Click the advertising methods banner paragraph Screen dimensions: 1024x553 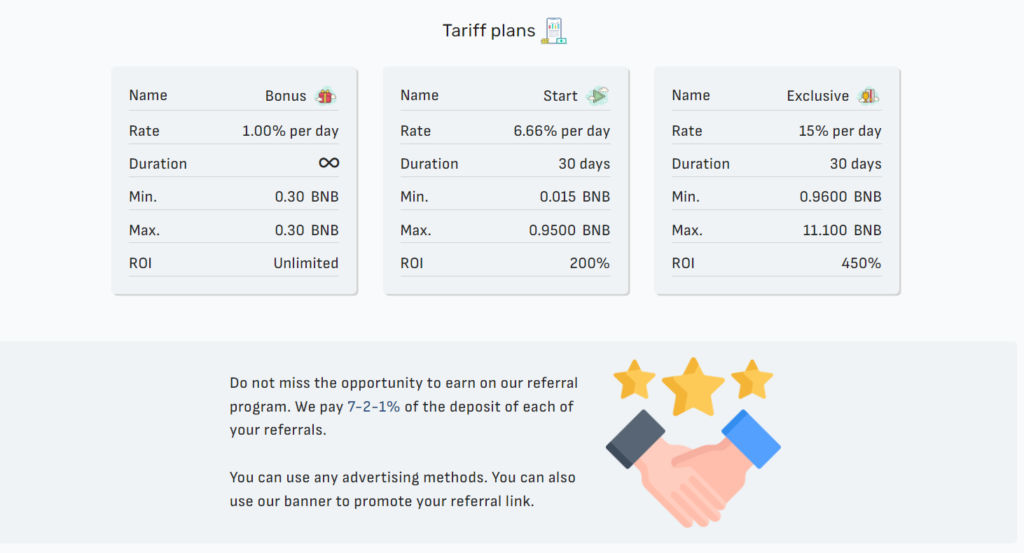402,489
